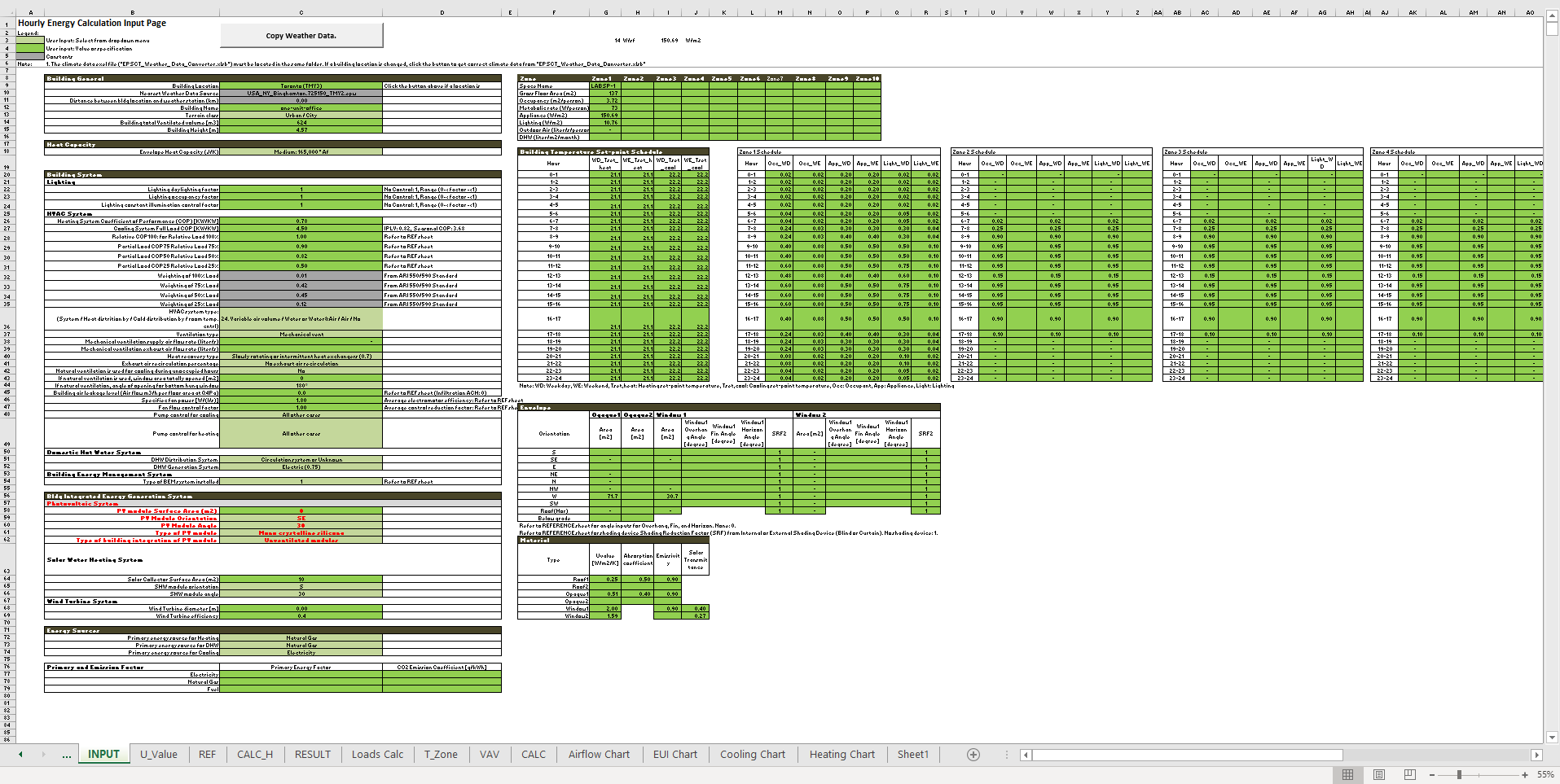Select the Building Name input cell

point(301,107)
